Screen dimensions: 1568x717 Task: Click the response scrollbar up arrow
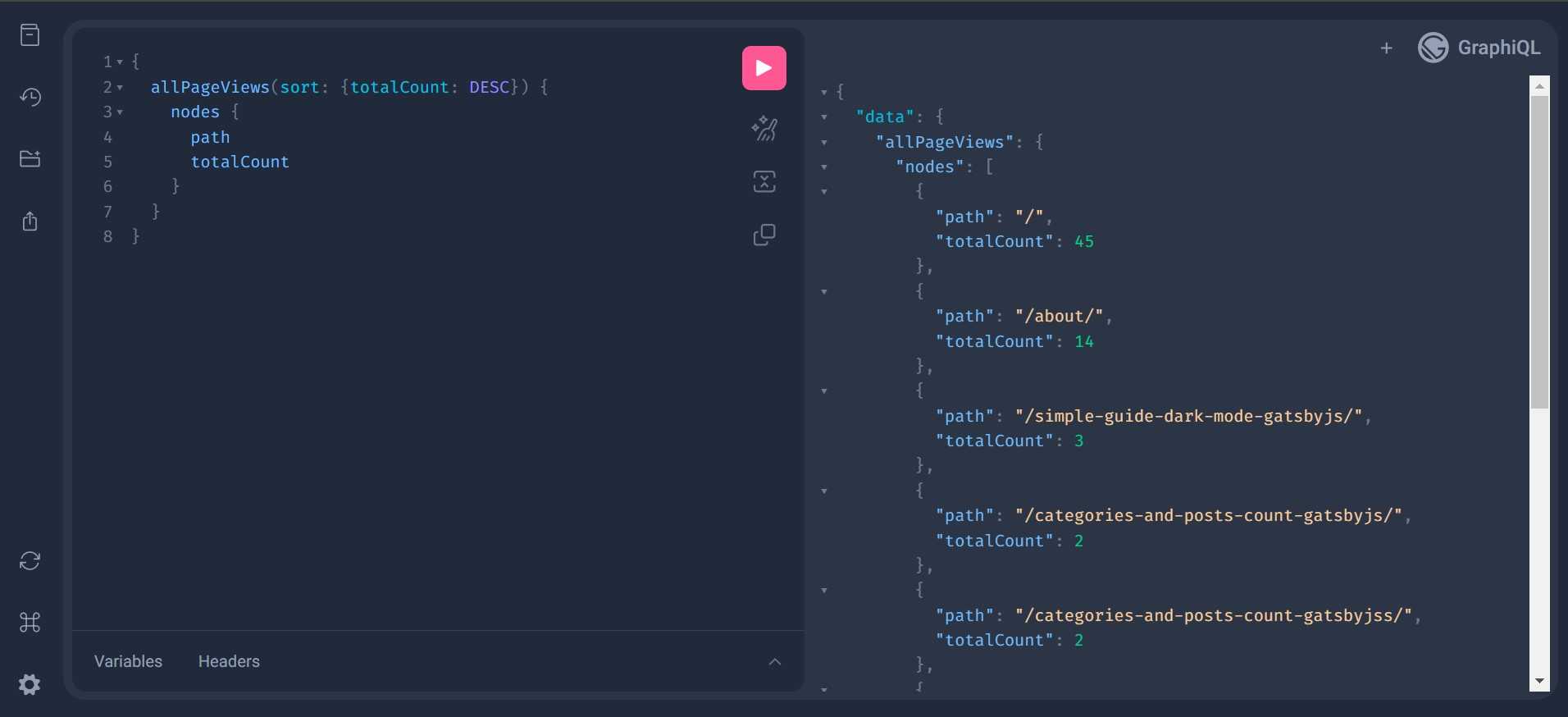click(x=1539, y=85)
